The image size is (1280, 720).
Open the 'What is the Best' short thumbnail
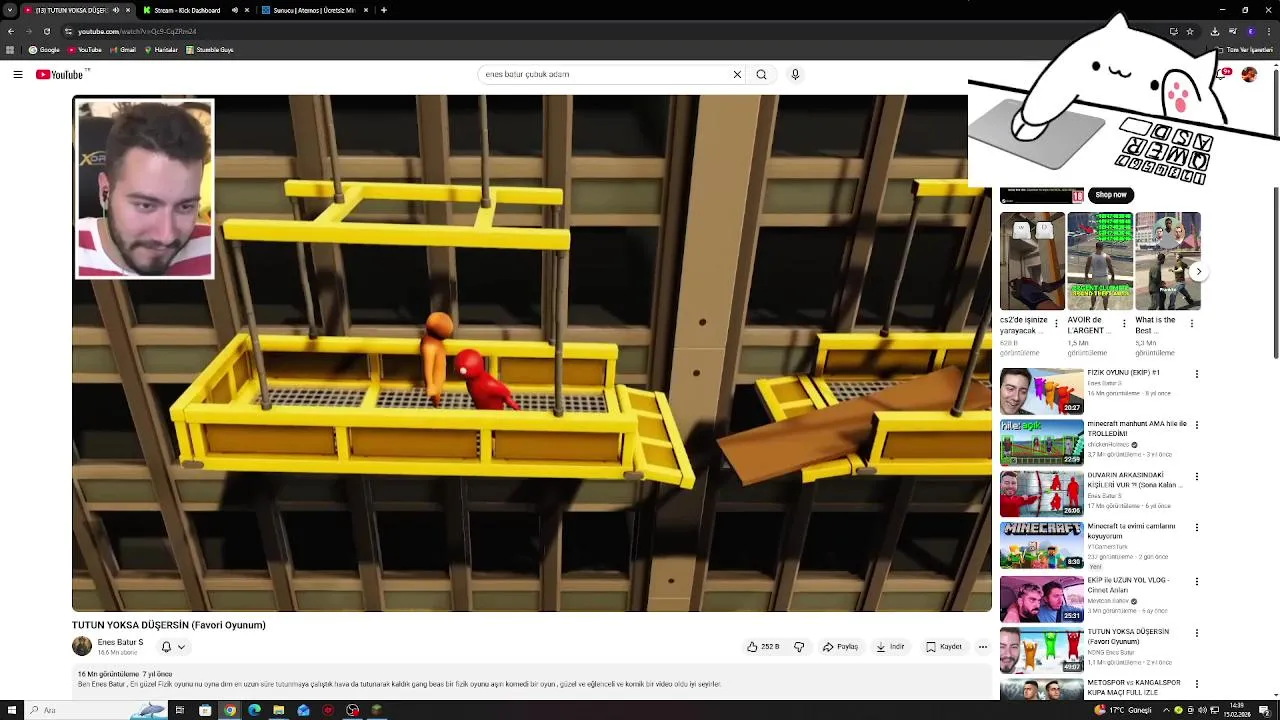pyautogui.click(x=1168, y=261)
